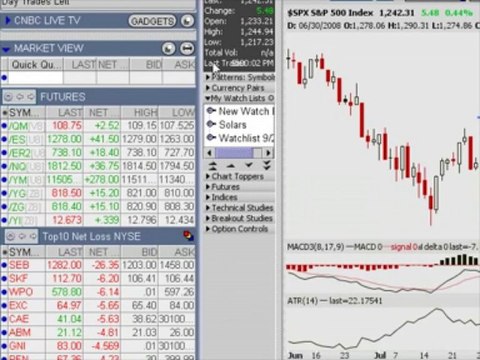Expand Patterns: Symbol section

pyautogui.click(x=240, y=77)
